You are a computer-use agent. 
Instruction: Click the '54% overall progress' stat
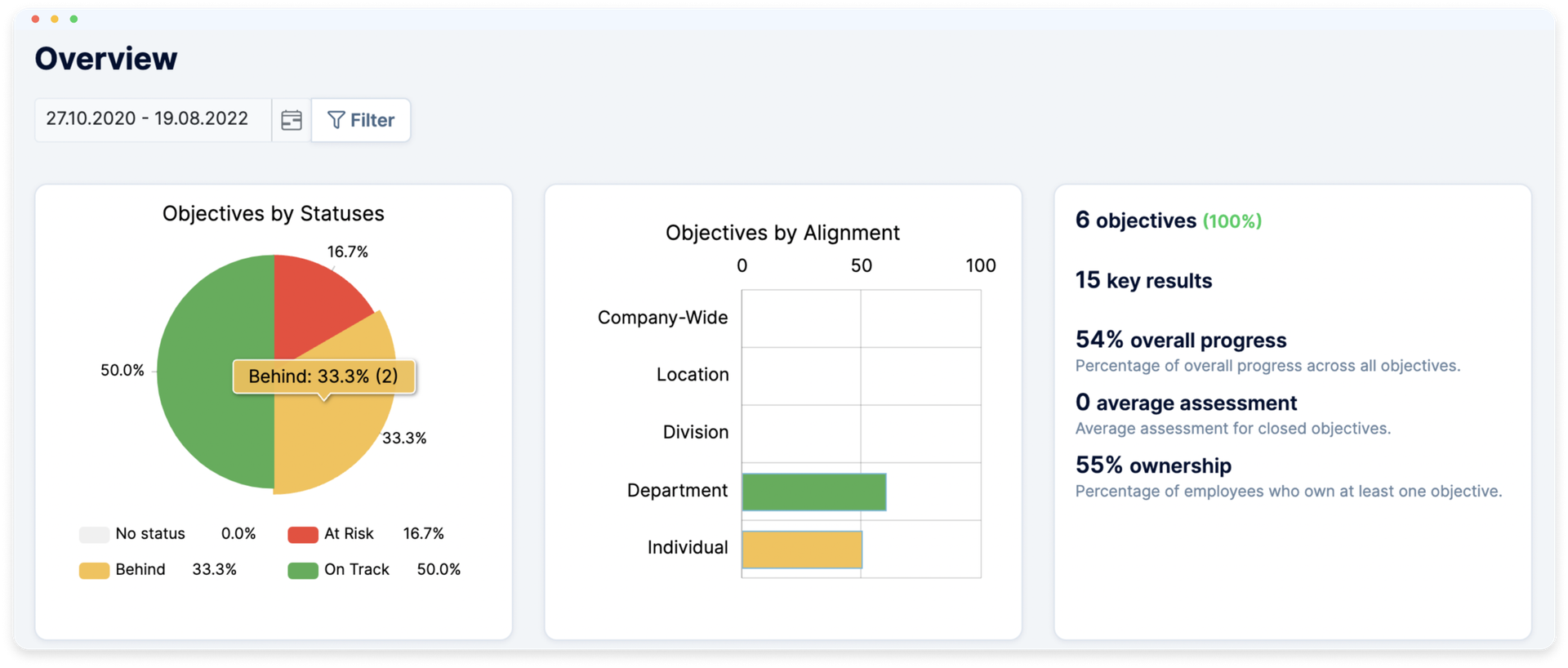[1181, 340]
